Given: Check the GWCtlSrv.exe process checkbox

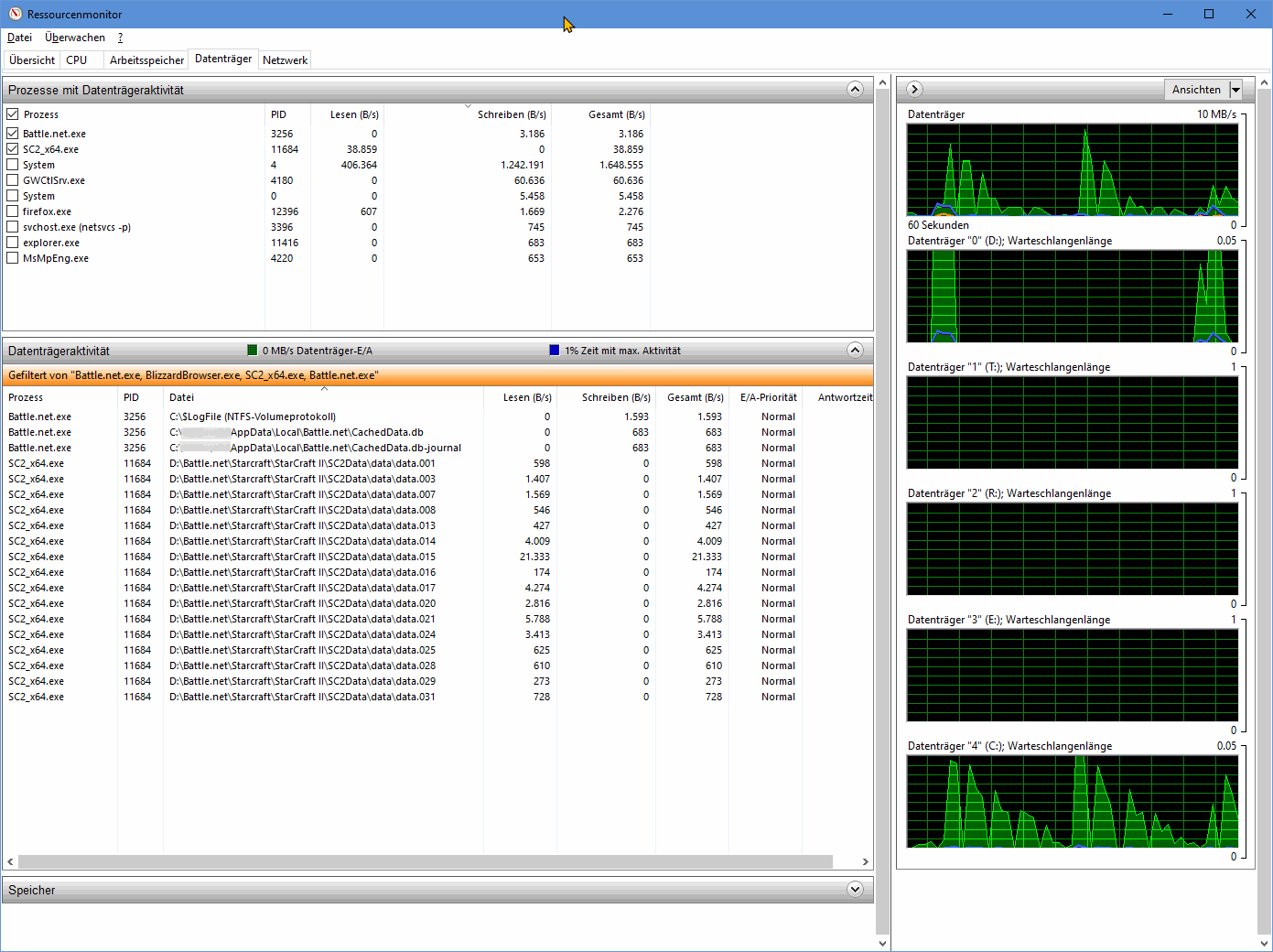Looking at the screenshot, I should pos(13,180).
